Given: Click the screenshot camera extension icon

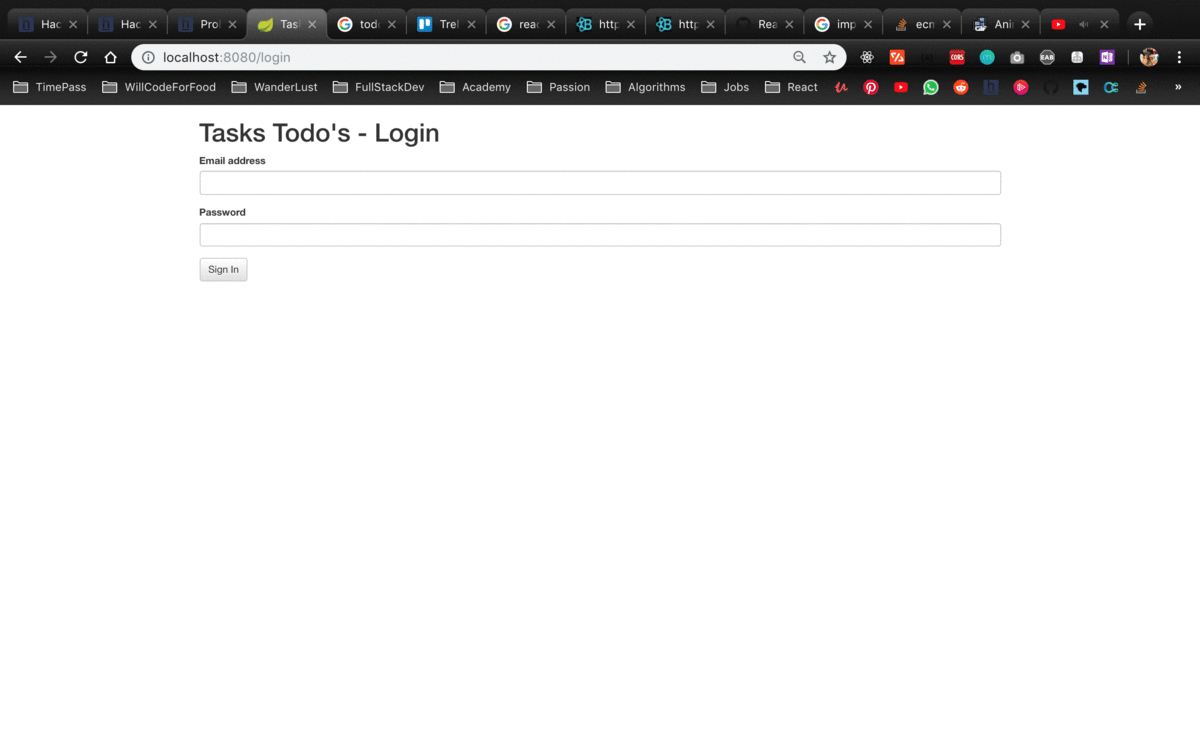Looking at the screenshot, I should pyautogui.click(x=1016, y=57).
